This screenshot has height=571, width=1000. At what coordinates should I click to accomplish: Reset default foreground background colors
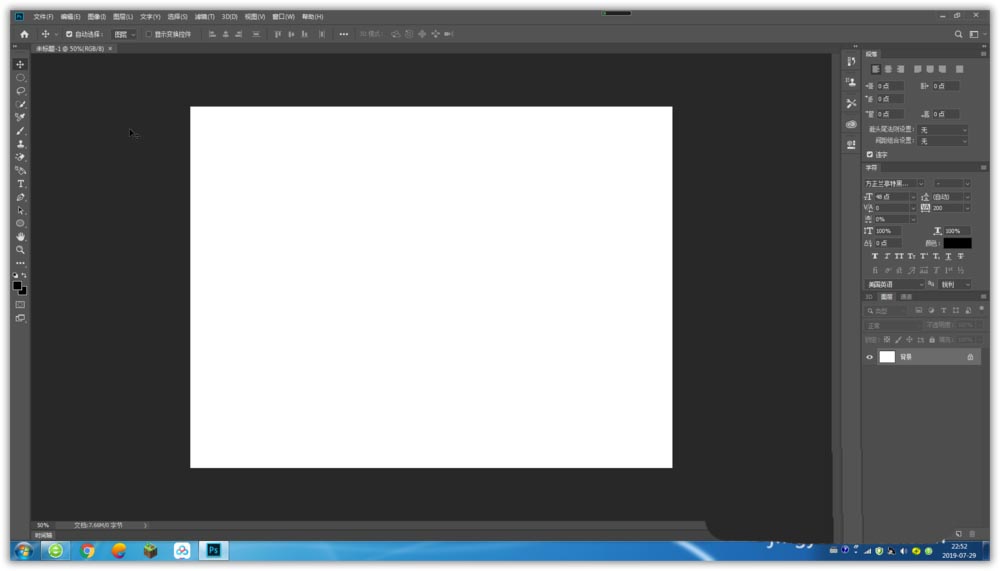click(x=15, y=275)
